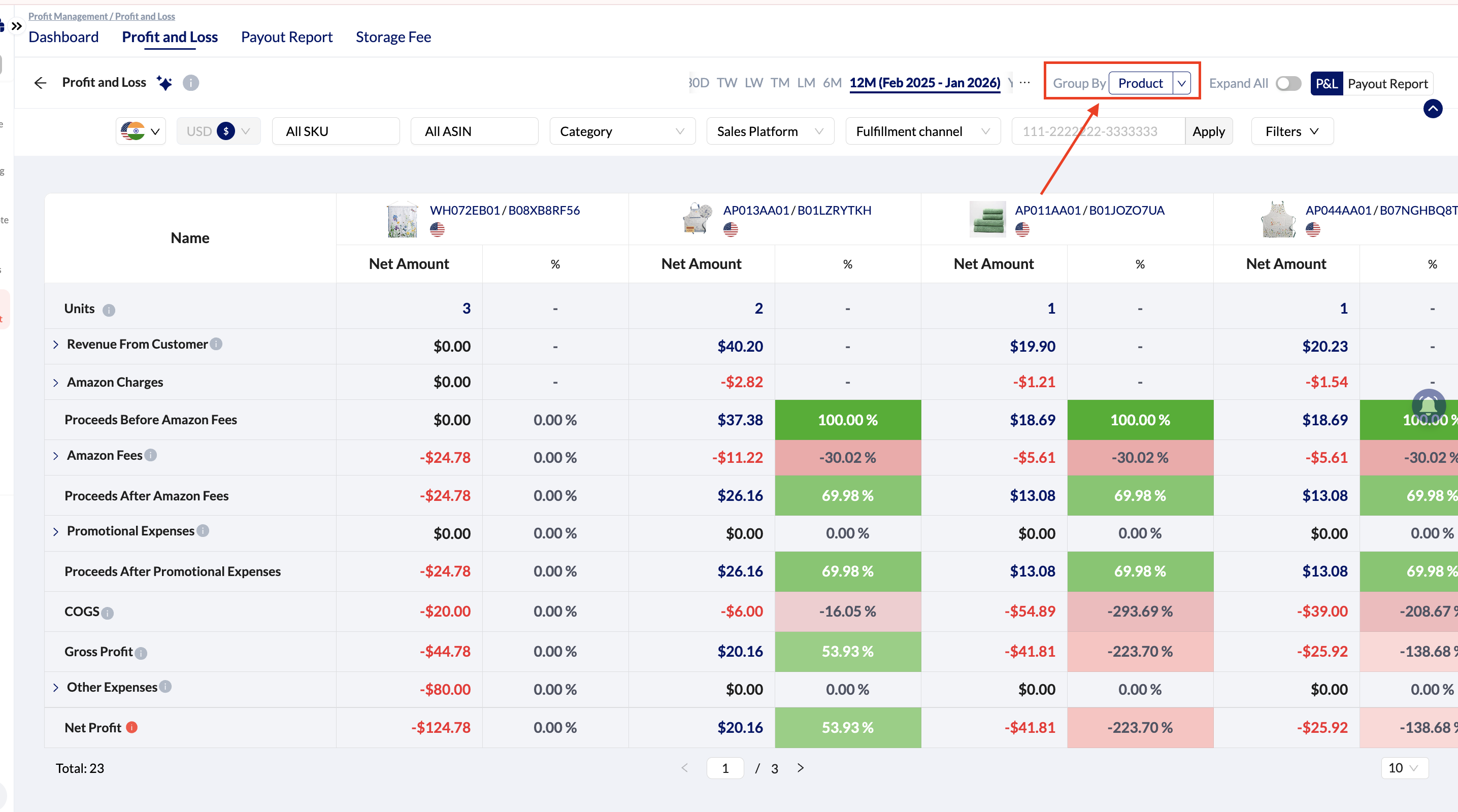Click the info icon beside Profit and Loss
Viewport: 1458px width, 812px height.
point(191,83)
